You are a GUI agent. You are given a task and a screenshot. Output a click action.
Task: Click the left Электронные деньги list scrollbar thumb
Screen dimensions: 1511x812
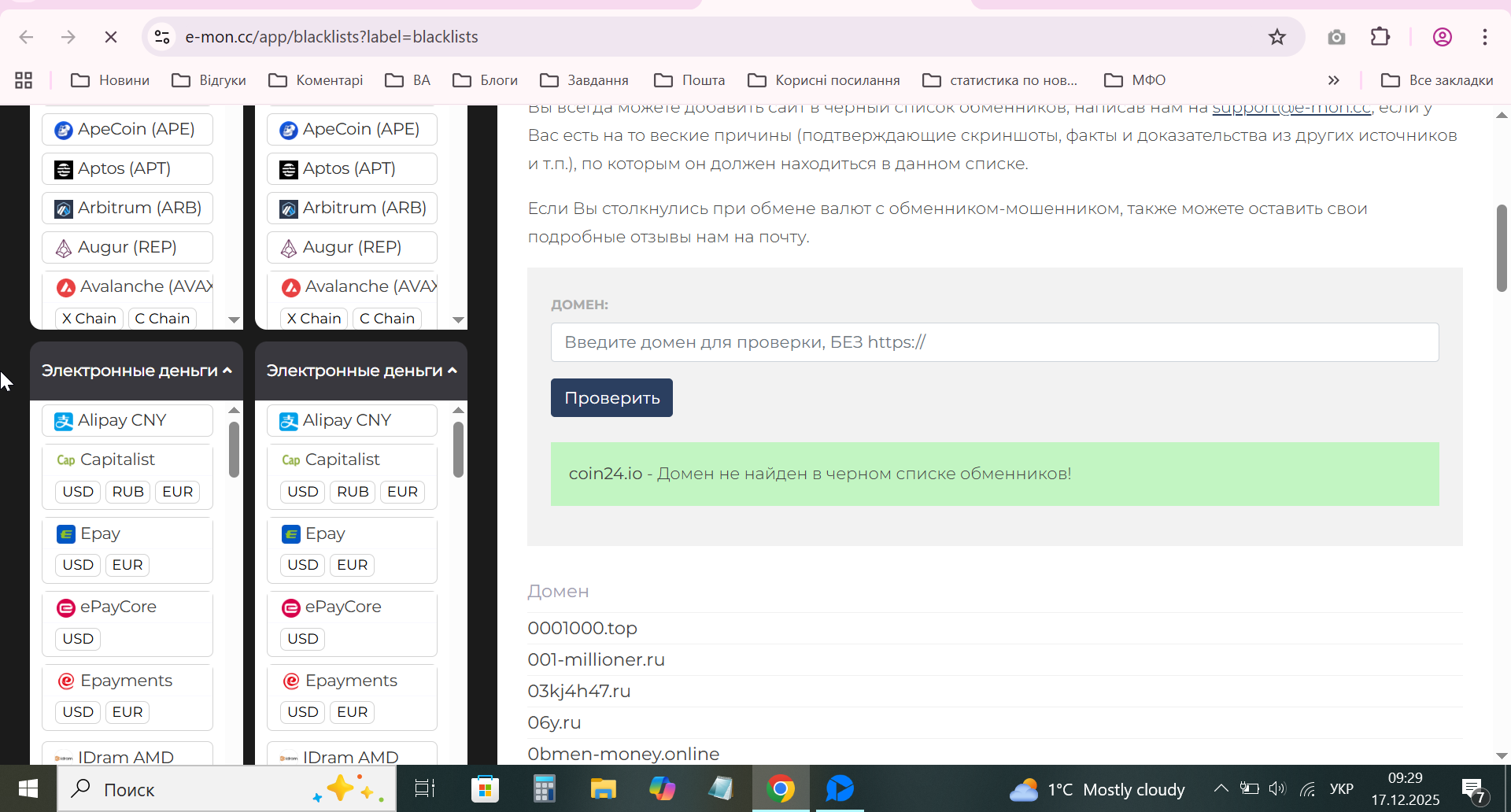[x=234, y=449]
